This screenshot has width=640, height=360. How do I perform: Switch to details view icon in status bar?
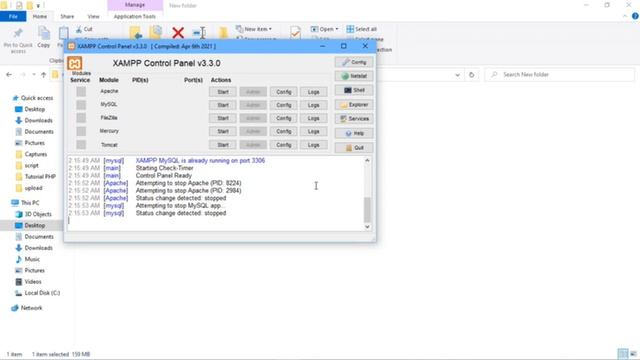click(623, 354)
